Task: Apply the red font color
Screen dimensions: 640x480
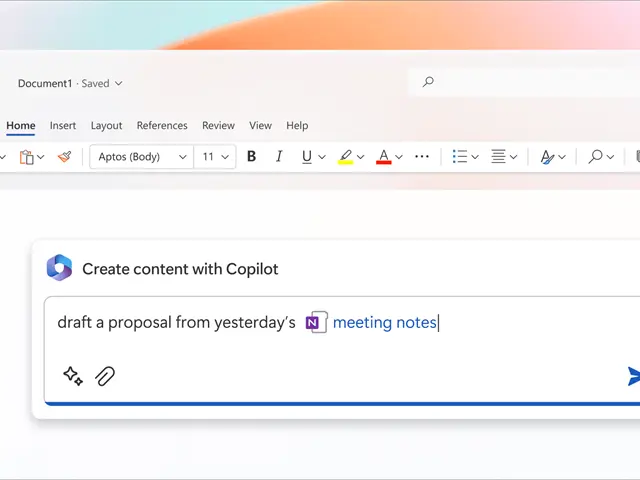Action: point(383,157)
